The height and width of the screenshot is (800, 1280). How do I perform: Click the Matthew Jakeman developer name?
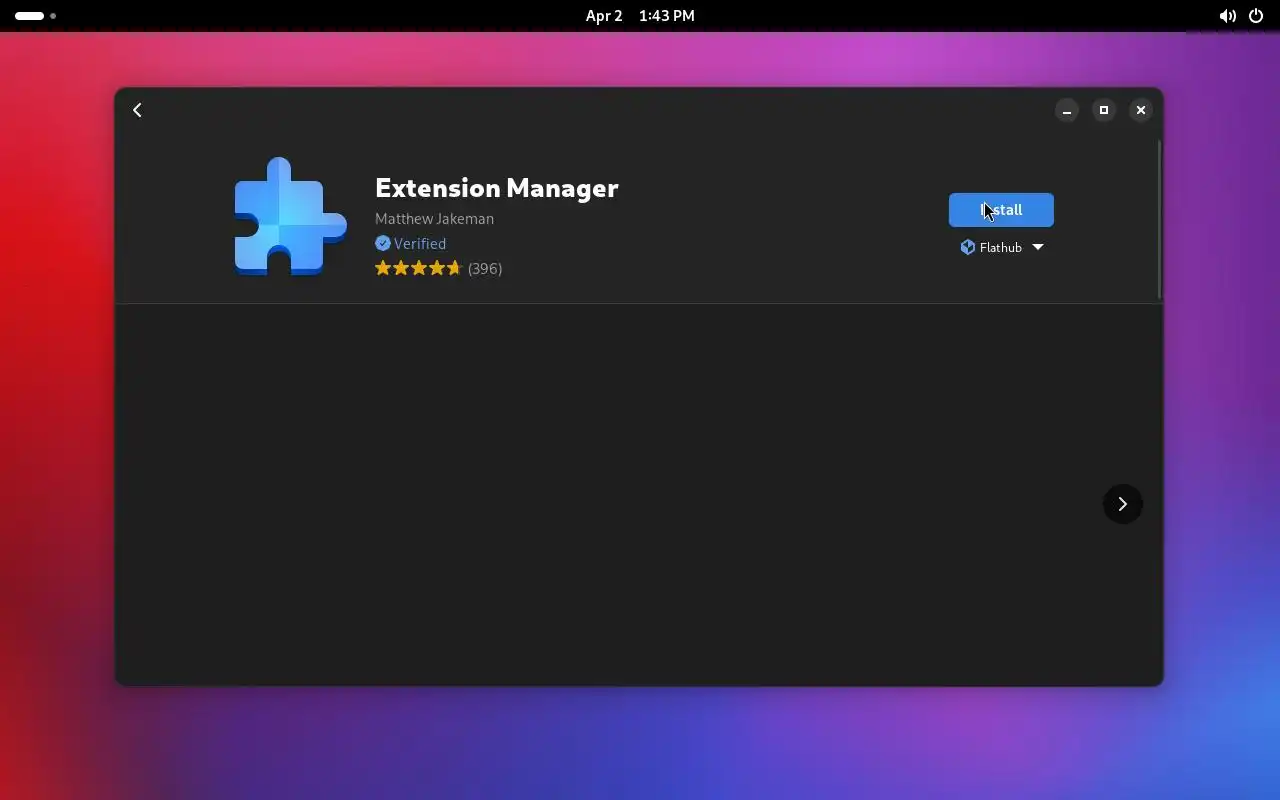(x=434, y=218)
